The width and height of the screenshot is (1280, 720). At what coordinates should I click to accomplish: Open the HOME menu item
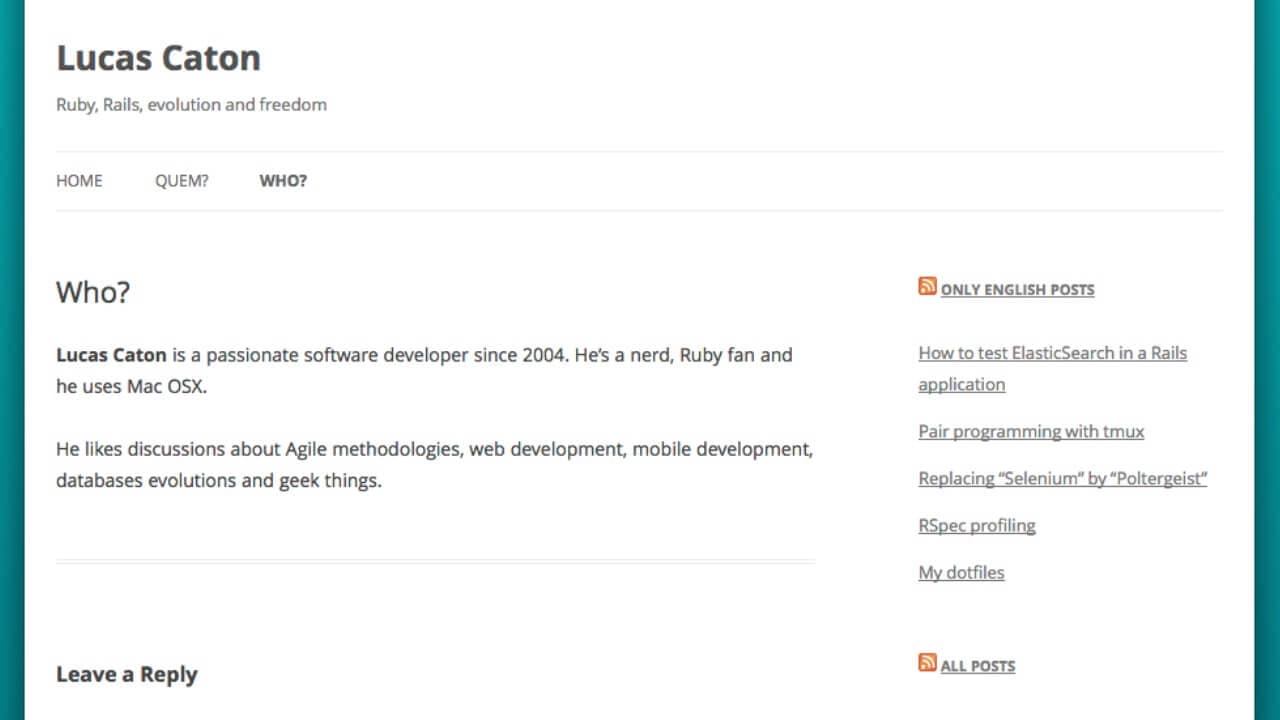click(x=79, y=181)
